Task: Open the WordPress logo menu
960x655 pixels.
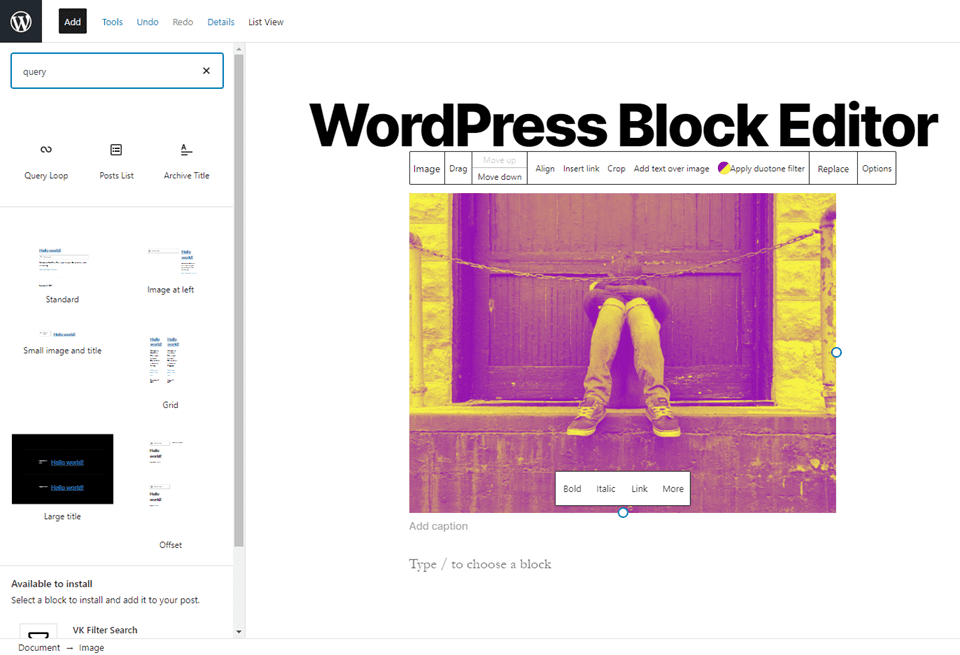Action: click(x=20, y=21)
